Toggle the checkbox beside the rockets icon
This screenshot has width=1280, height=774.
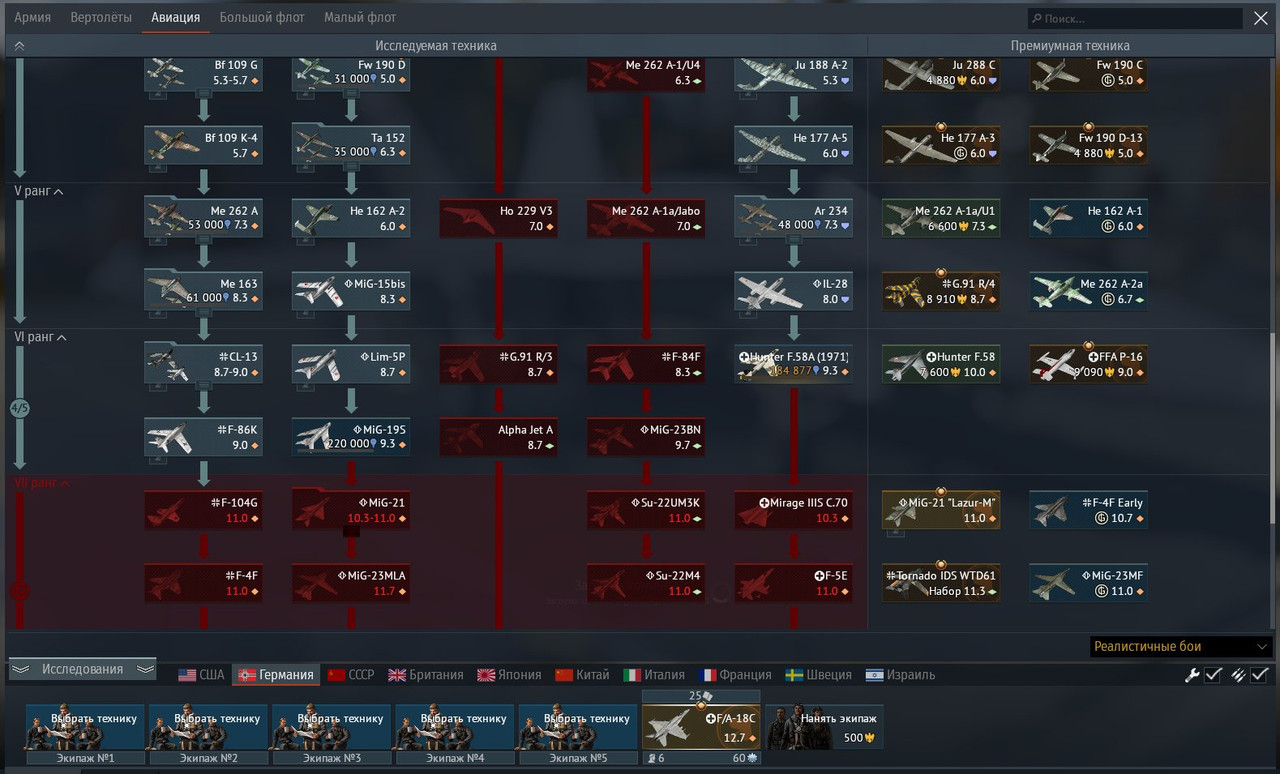[x=1260, y=675]
